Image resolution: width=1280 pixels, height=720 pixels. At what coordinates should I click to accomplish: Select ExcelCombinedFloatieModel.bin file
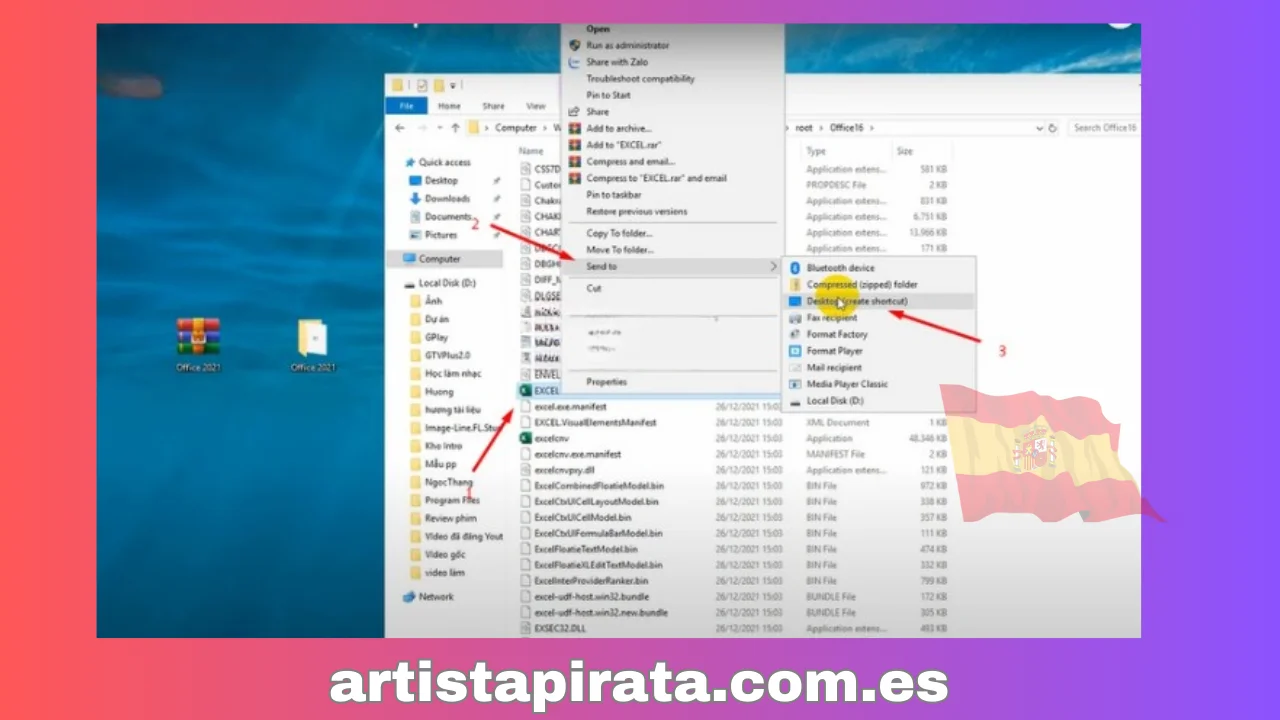click(x=598, y=486)
